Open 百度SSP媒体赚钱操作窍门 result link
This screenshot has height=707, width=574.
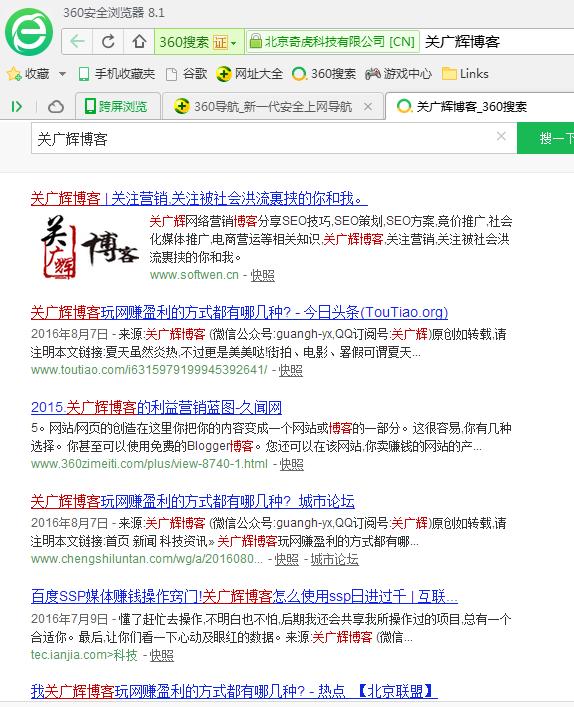pos(244,596)
